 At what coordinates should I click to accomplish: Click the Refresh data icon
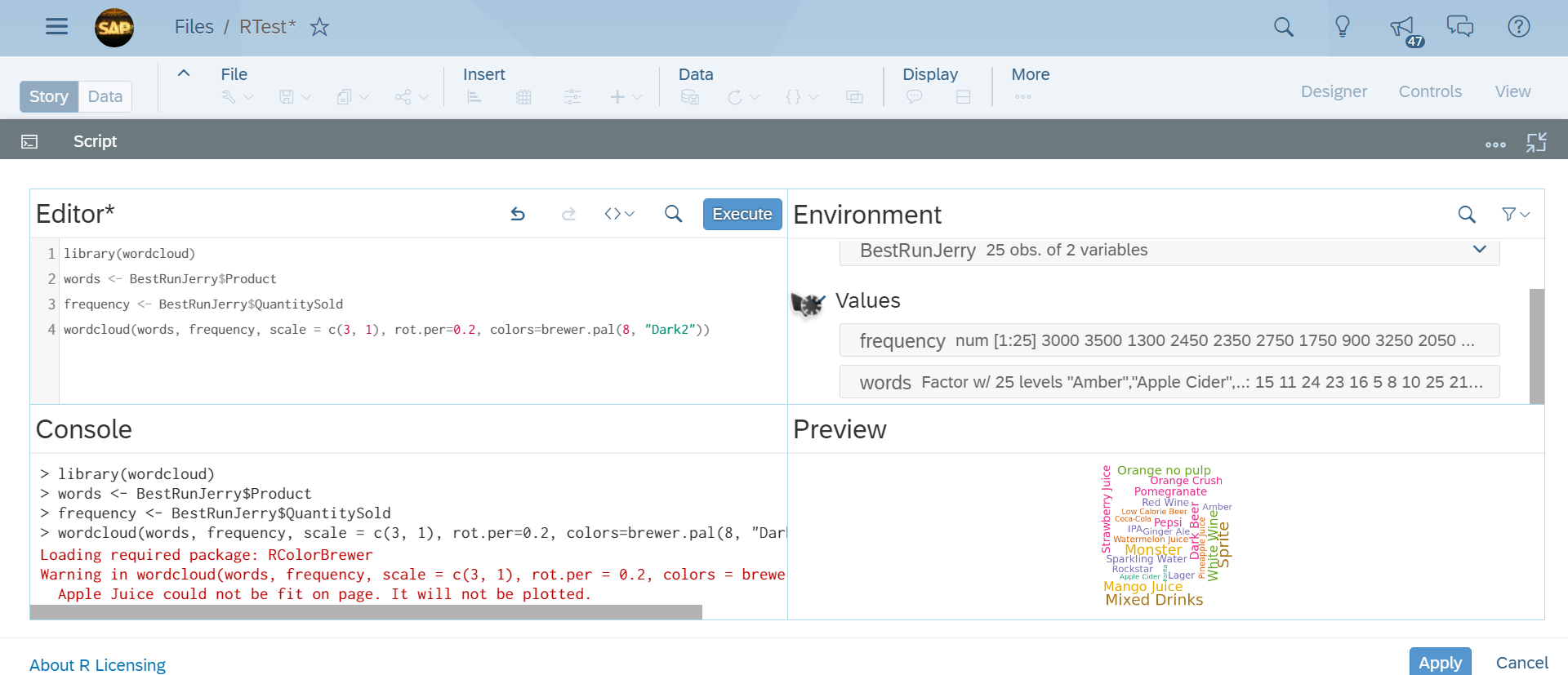pyautogui.click(x=735, y=97)
